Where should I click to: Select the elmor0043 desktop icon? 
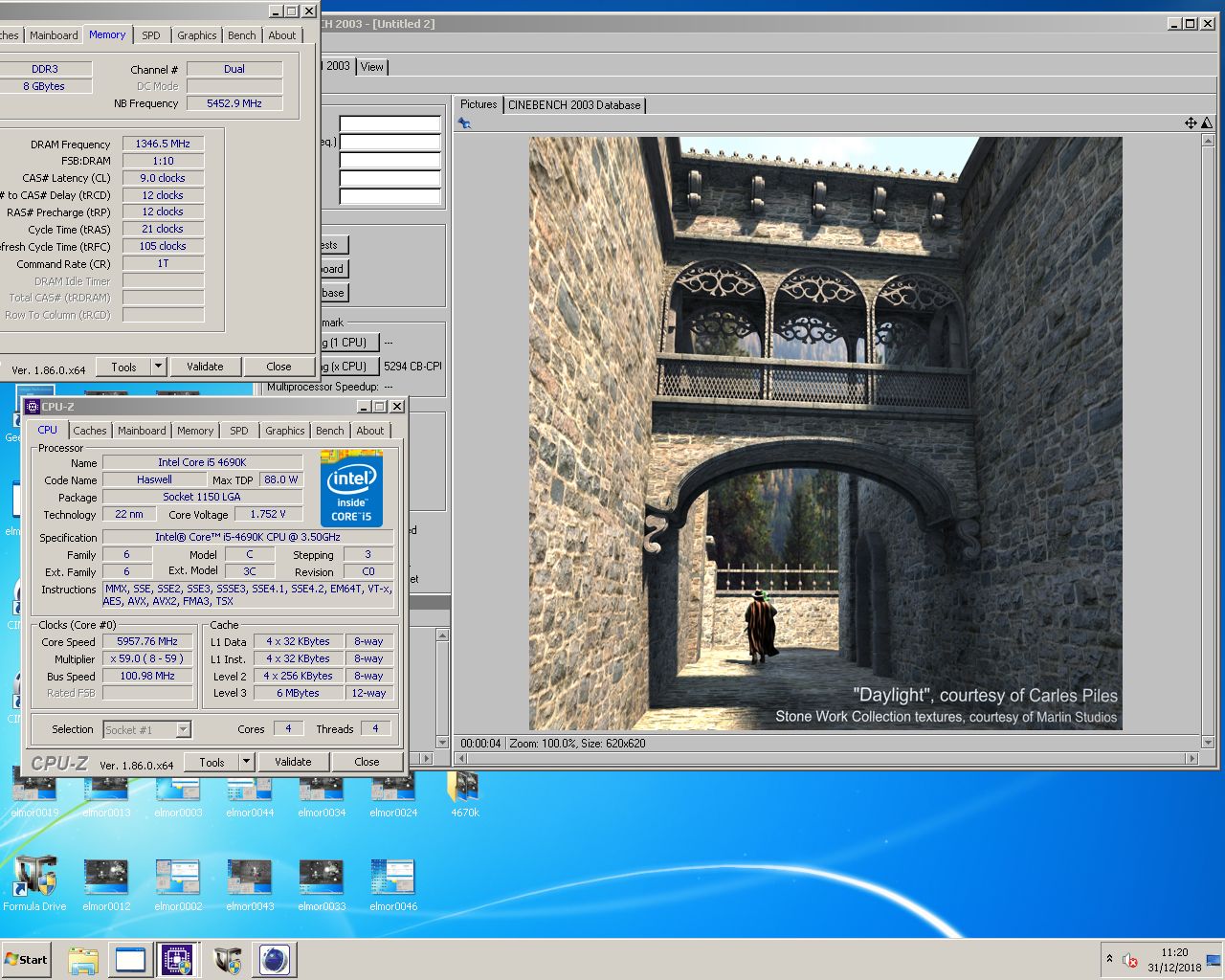click(250, 884)
